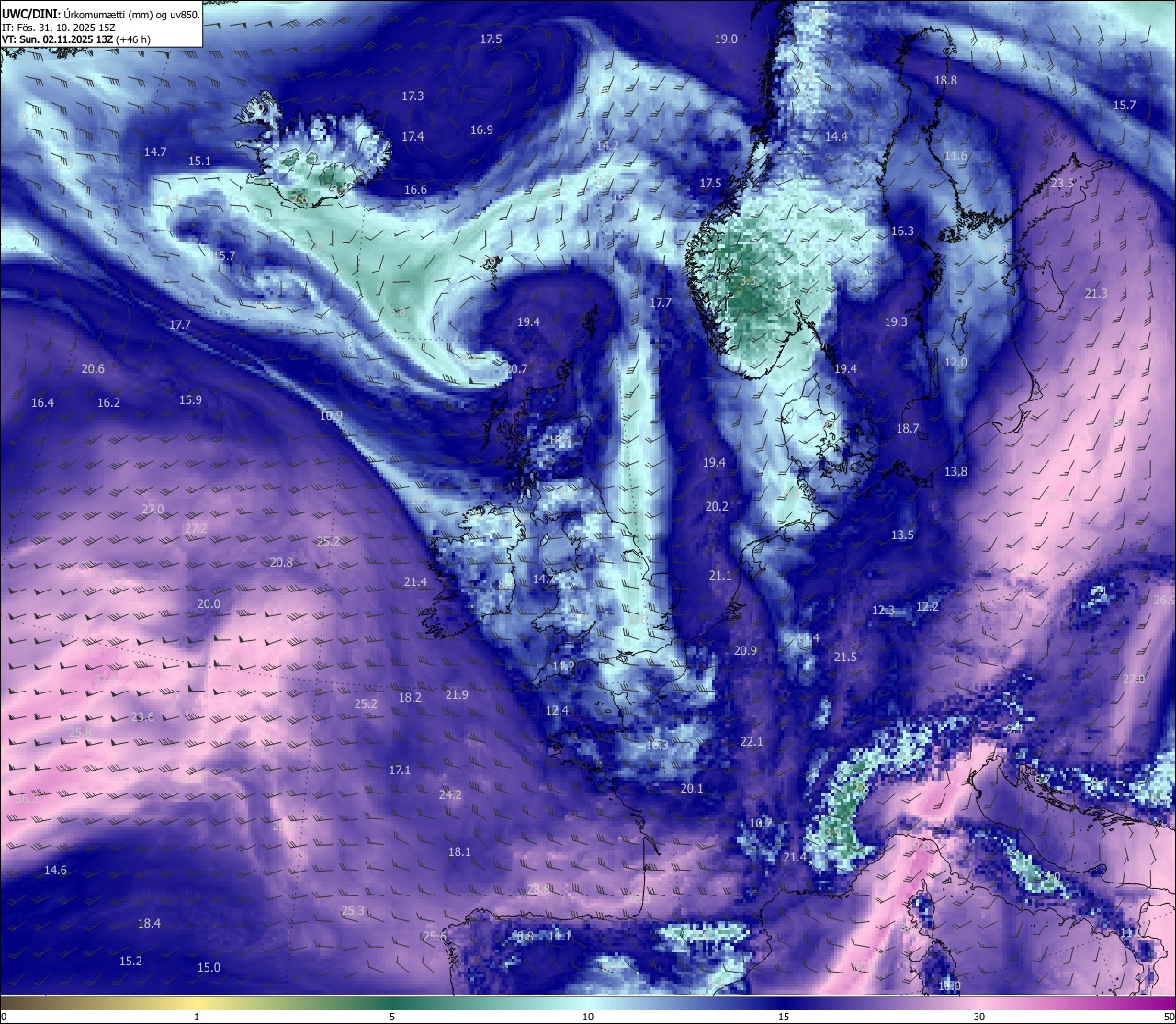Click the 15.2 value on the map
The image size is (1176, 1024).
[x=130, y=961]
